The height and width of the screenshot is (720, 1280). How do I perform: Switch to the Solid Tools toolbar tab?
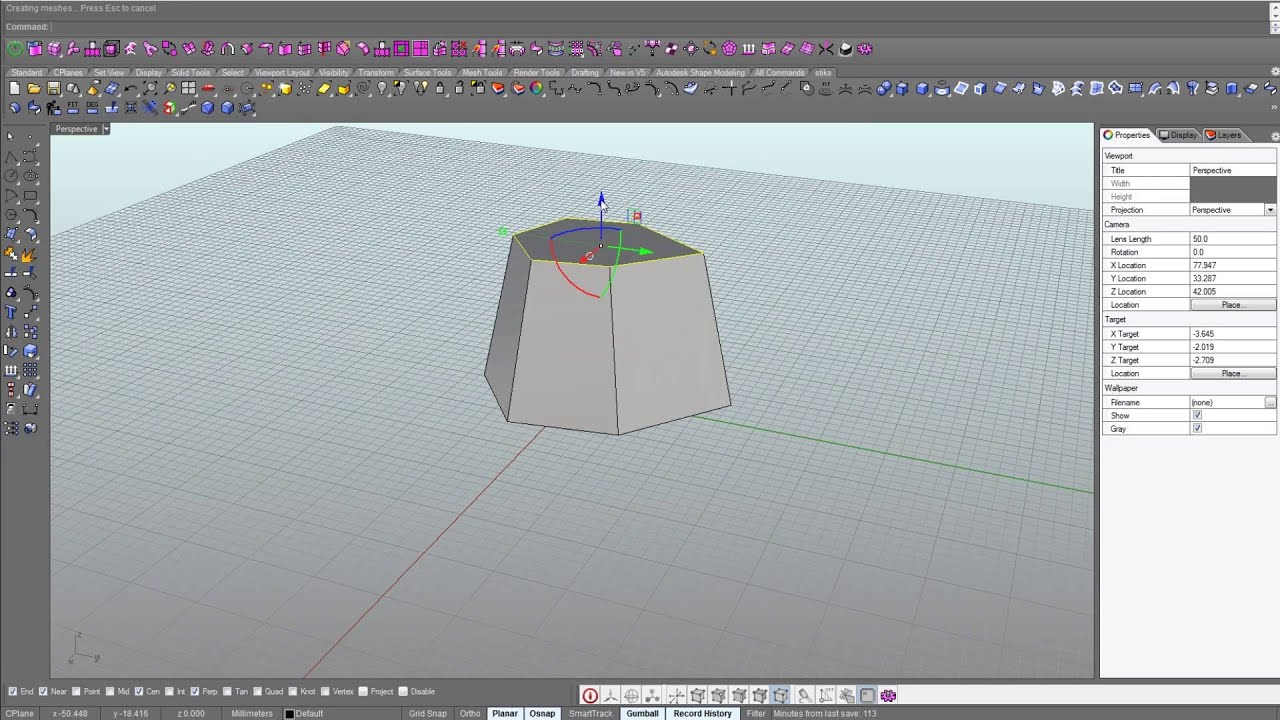[x=190, y=72]
